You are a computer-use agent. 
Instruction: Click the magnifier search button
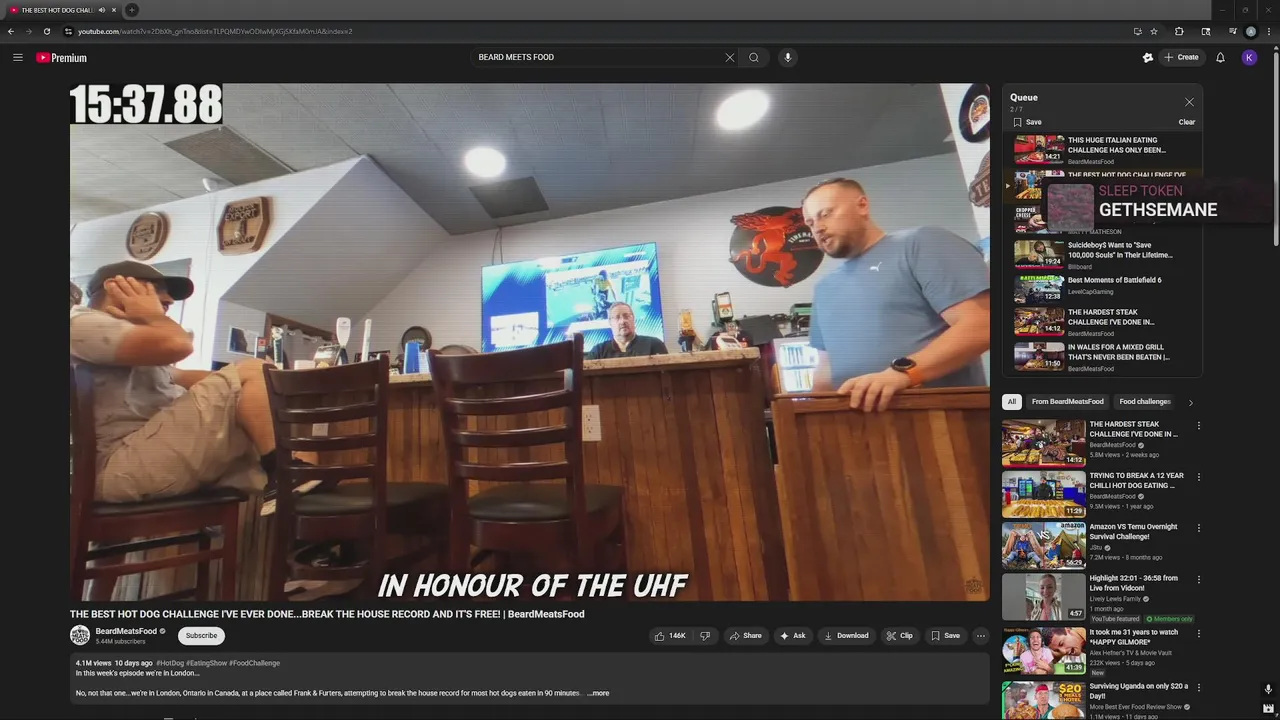coord(754,57)
